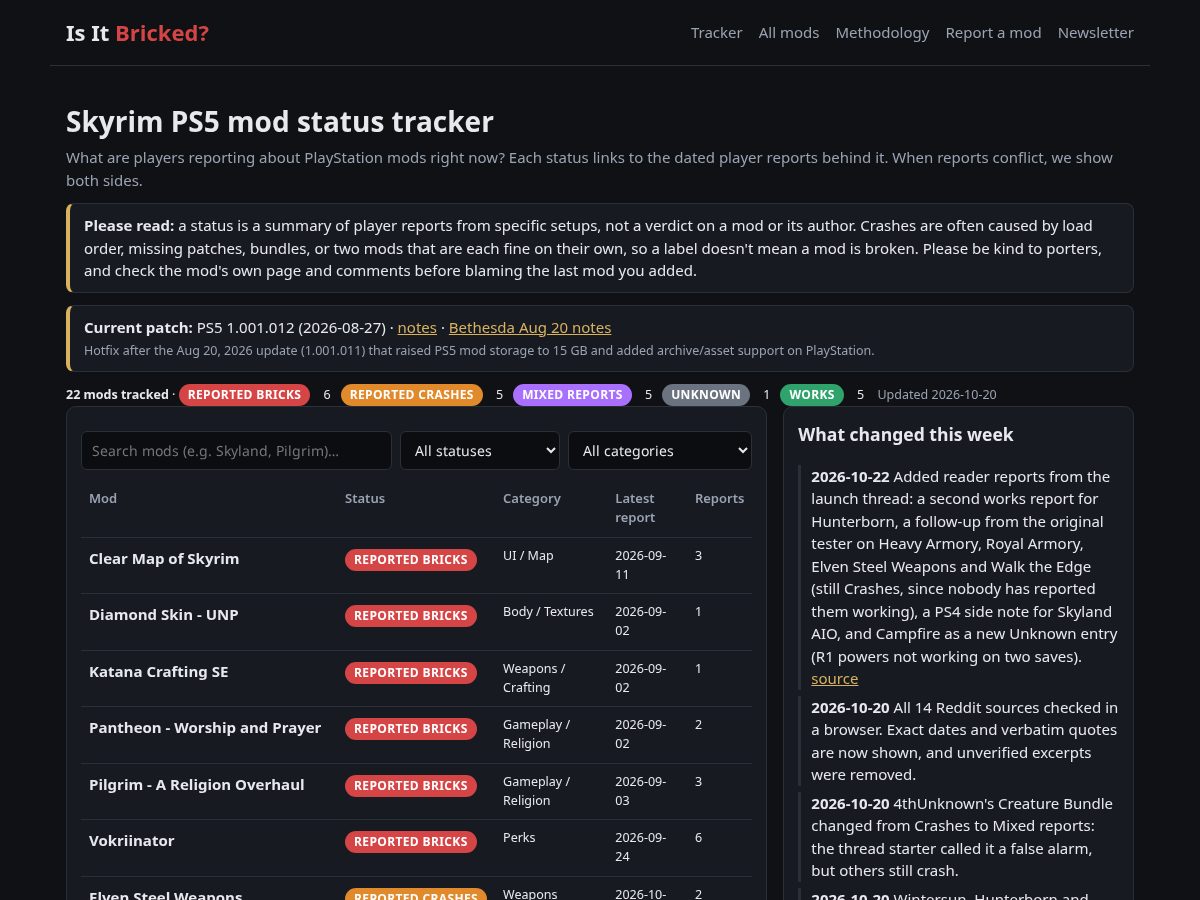Open Bethesda Aug 20 notes link

pyautogui.click(x=530, y=328)
